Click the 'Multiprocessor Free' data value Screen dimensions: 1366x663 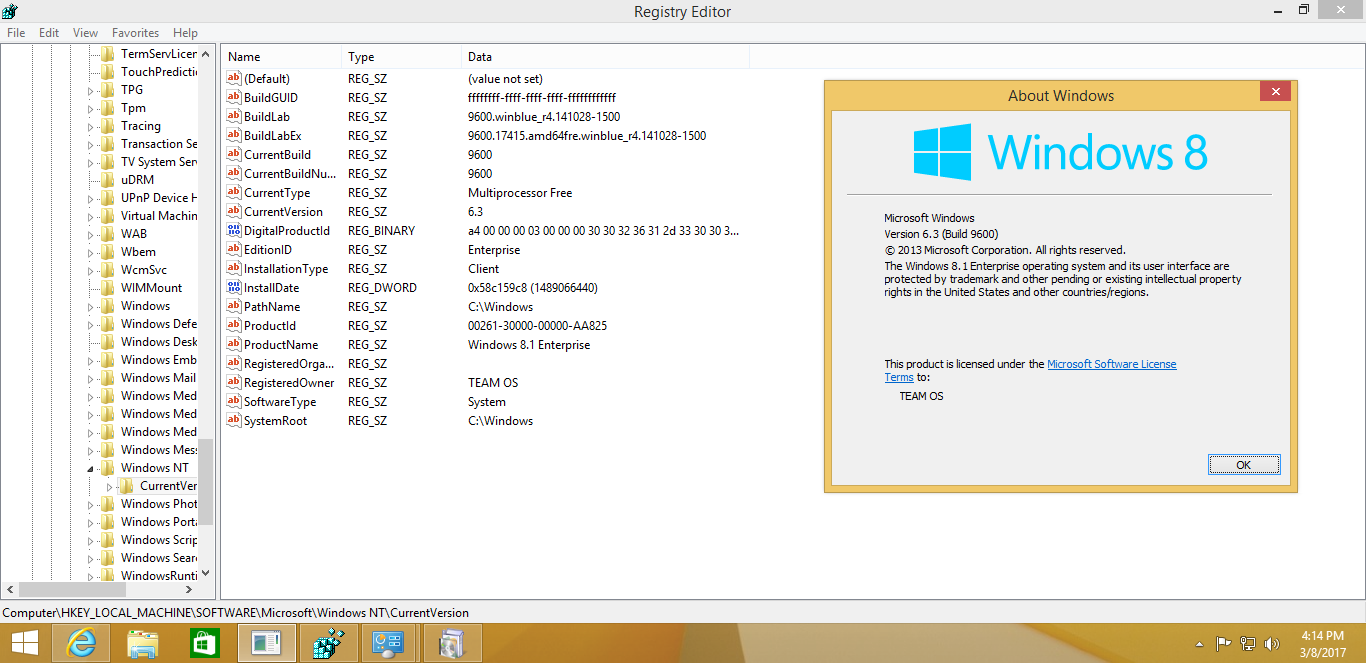520,193
